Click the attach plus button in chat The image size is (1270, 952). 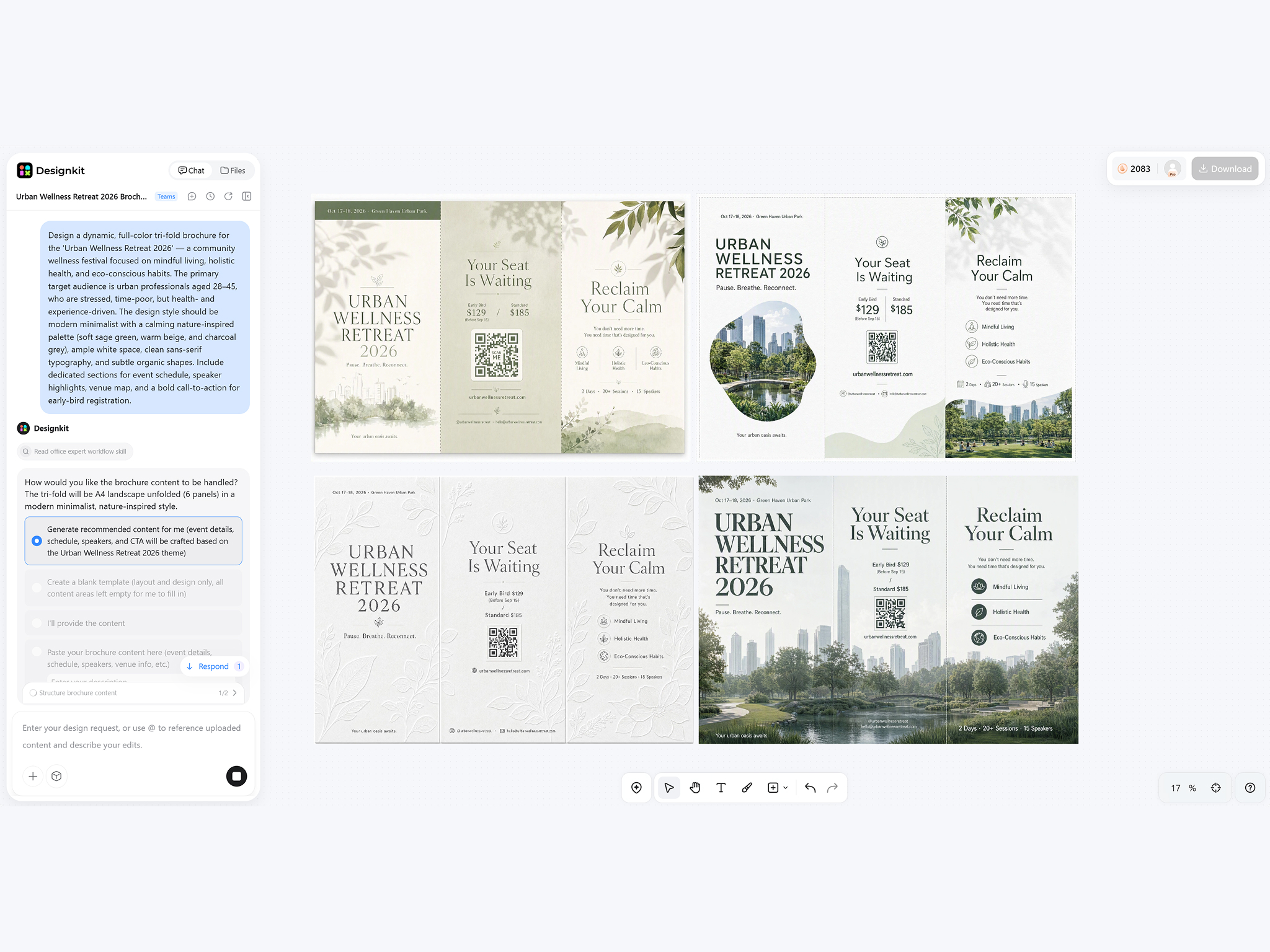coord(33,776)
